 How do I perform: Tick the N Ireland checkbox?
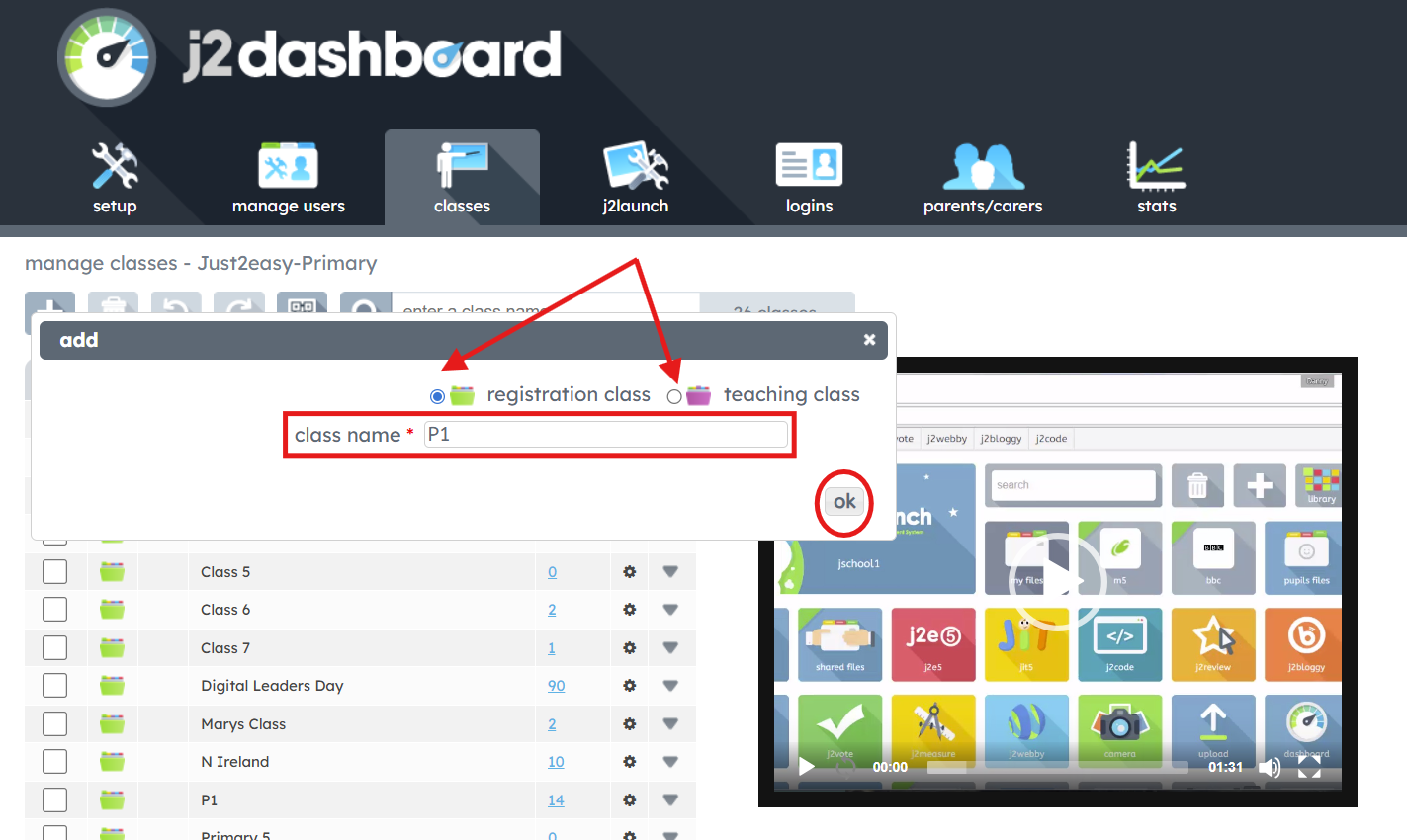click(x=55, y=762)
